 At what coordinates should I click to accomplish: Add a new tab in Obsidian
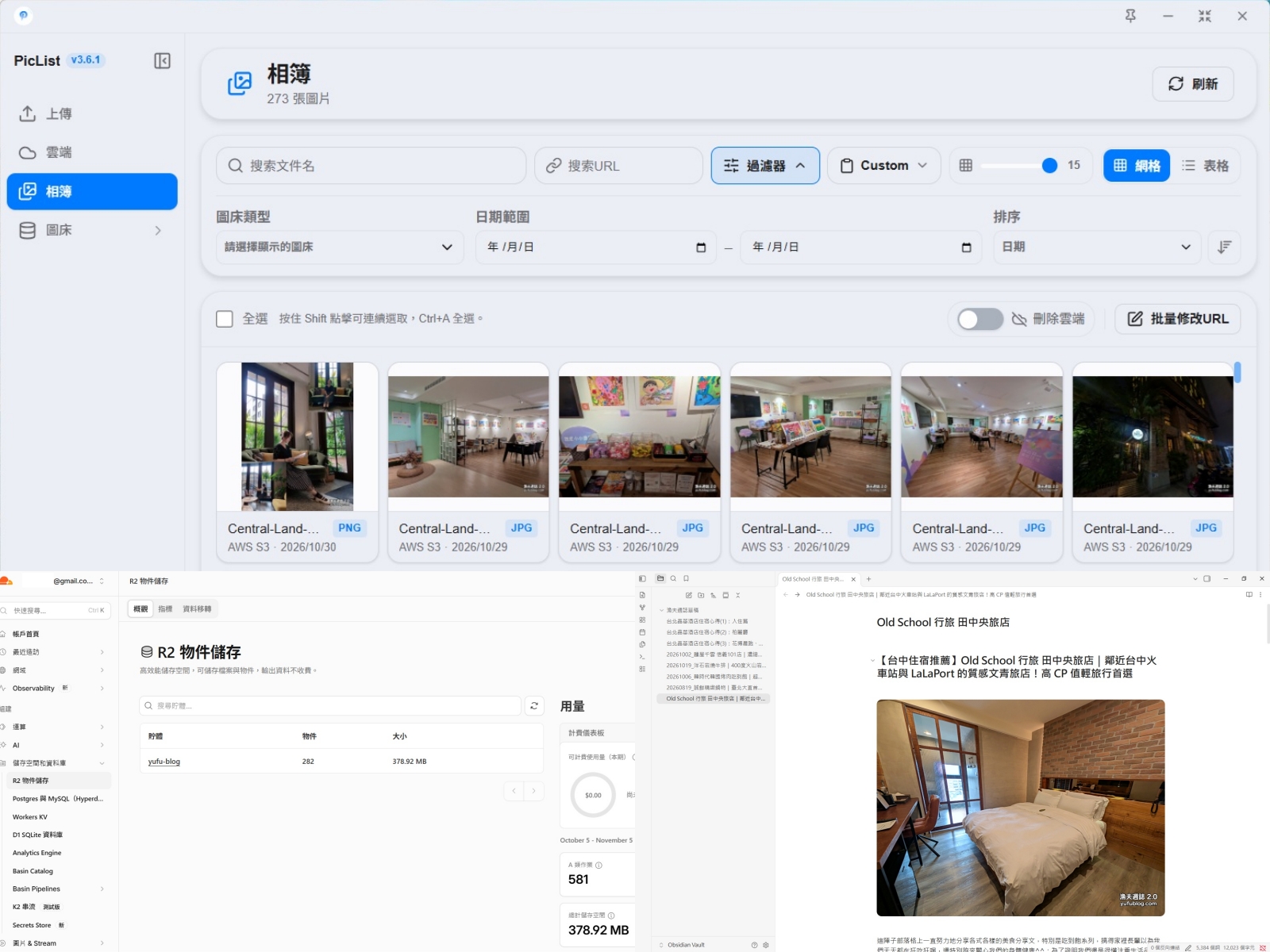(x=868, y=579)
